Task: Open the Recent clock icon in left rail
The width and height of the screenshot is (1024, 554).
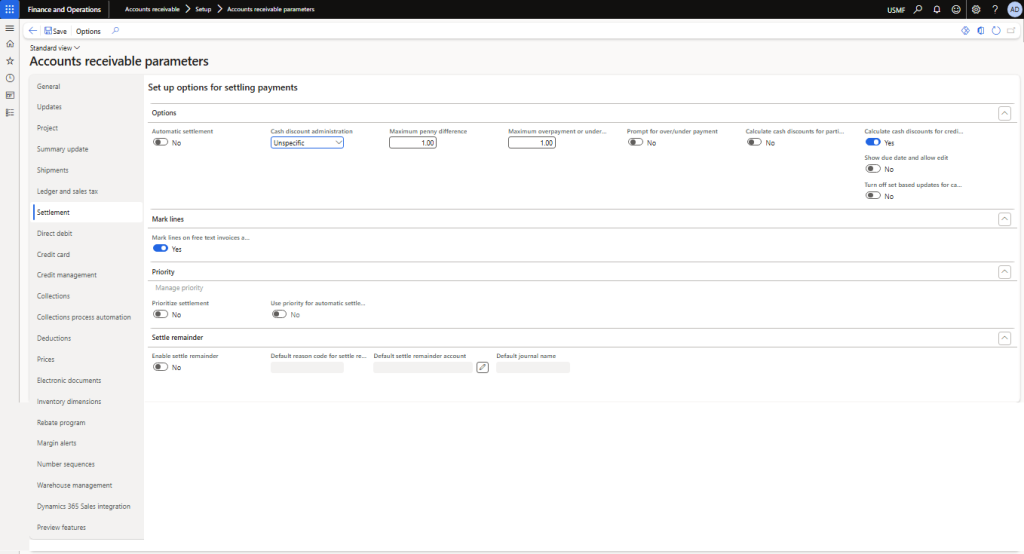Action: (x=9, y=78)
